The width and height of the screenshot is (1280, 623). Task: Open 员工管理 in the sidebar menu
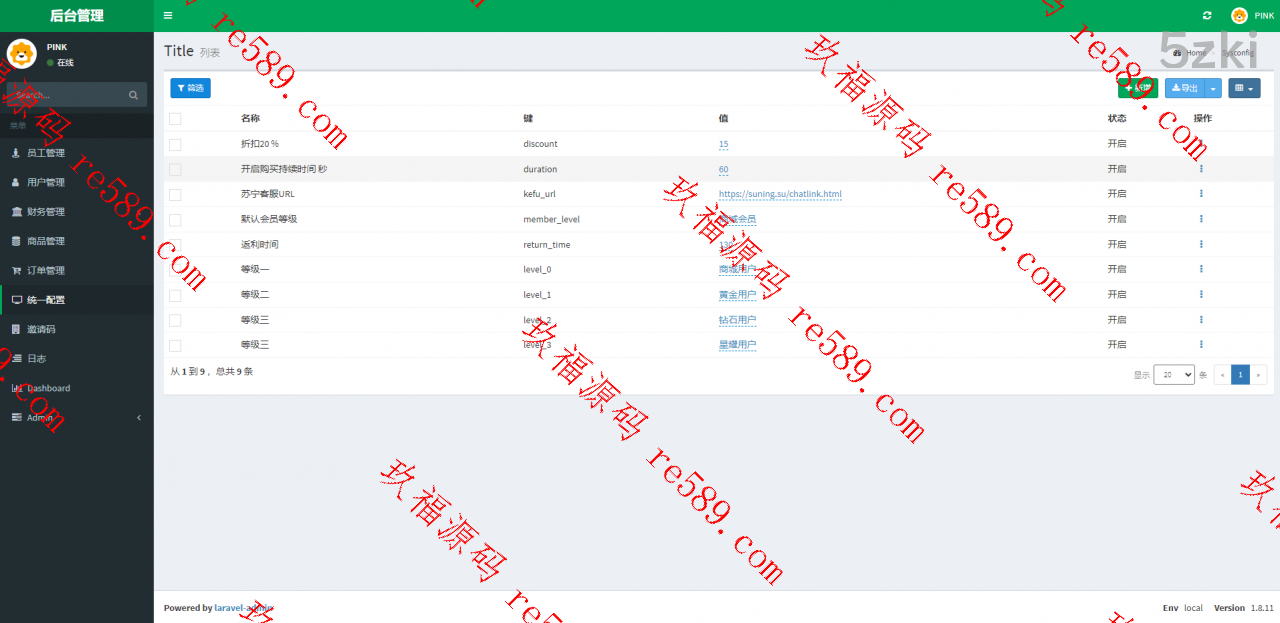click(46, 153)
